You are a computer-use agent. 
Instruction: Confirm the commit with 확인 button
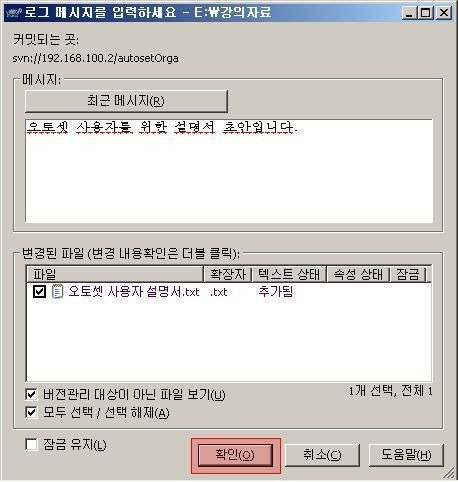[235, 455]
